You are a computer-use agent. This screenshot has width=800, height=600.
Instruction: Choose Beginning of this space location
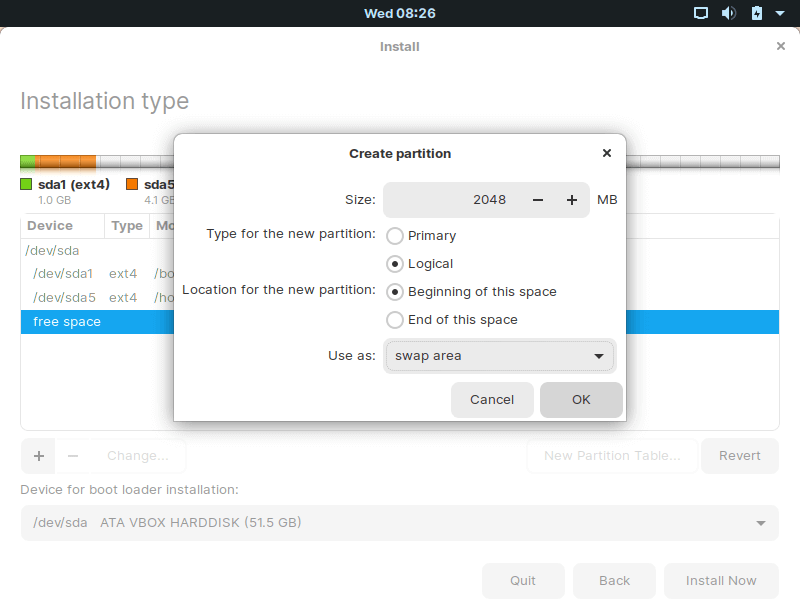pyautogui.click(x=395, y=292)
